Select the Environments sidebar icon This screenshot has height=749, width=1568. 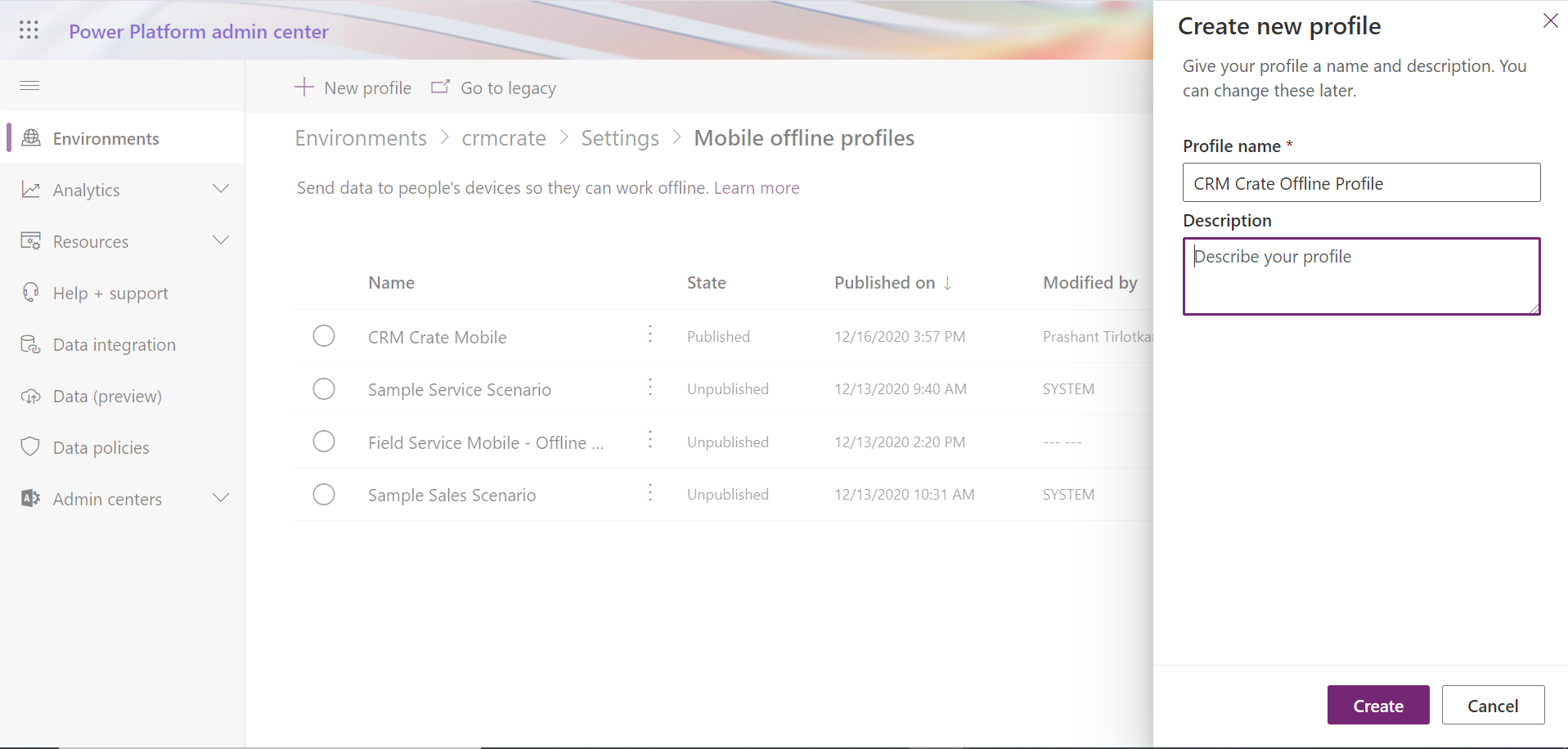(x=30, y=137)
